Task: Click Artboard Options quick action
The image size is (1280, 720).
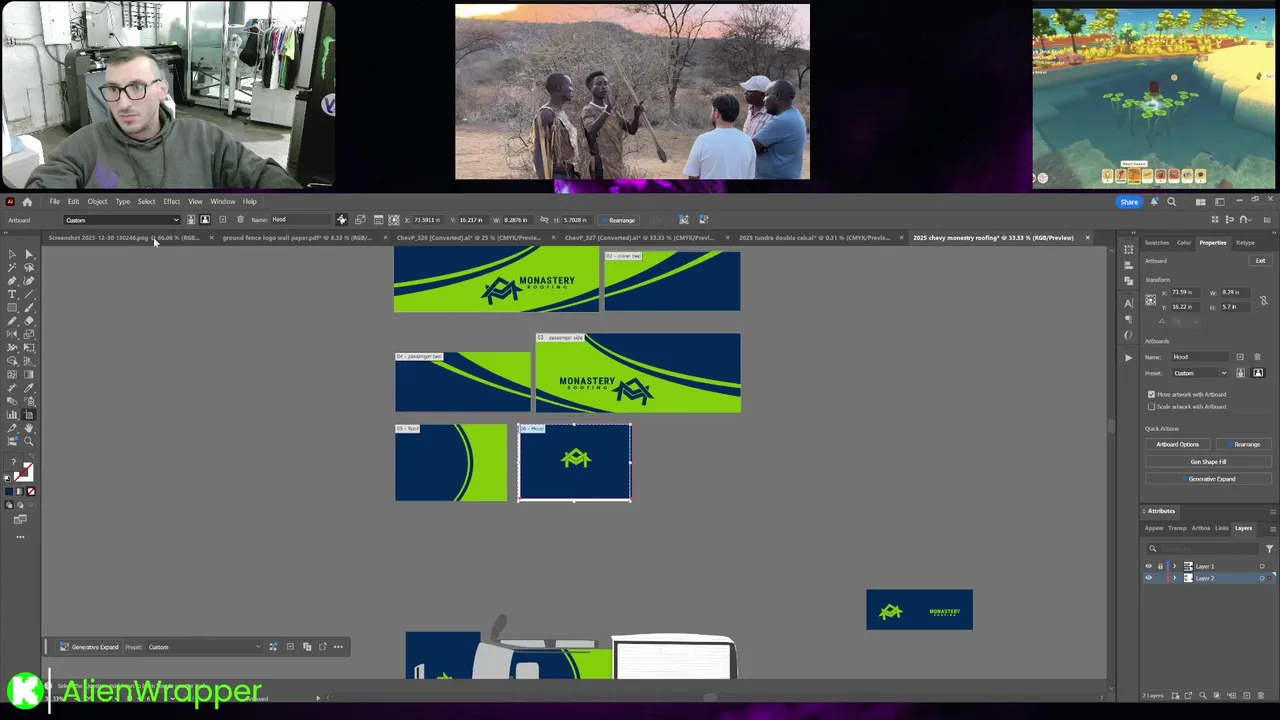Action: (1177, 444)
